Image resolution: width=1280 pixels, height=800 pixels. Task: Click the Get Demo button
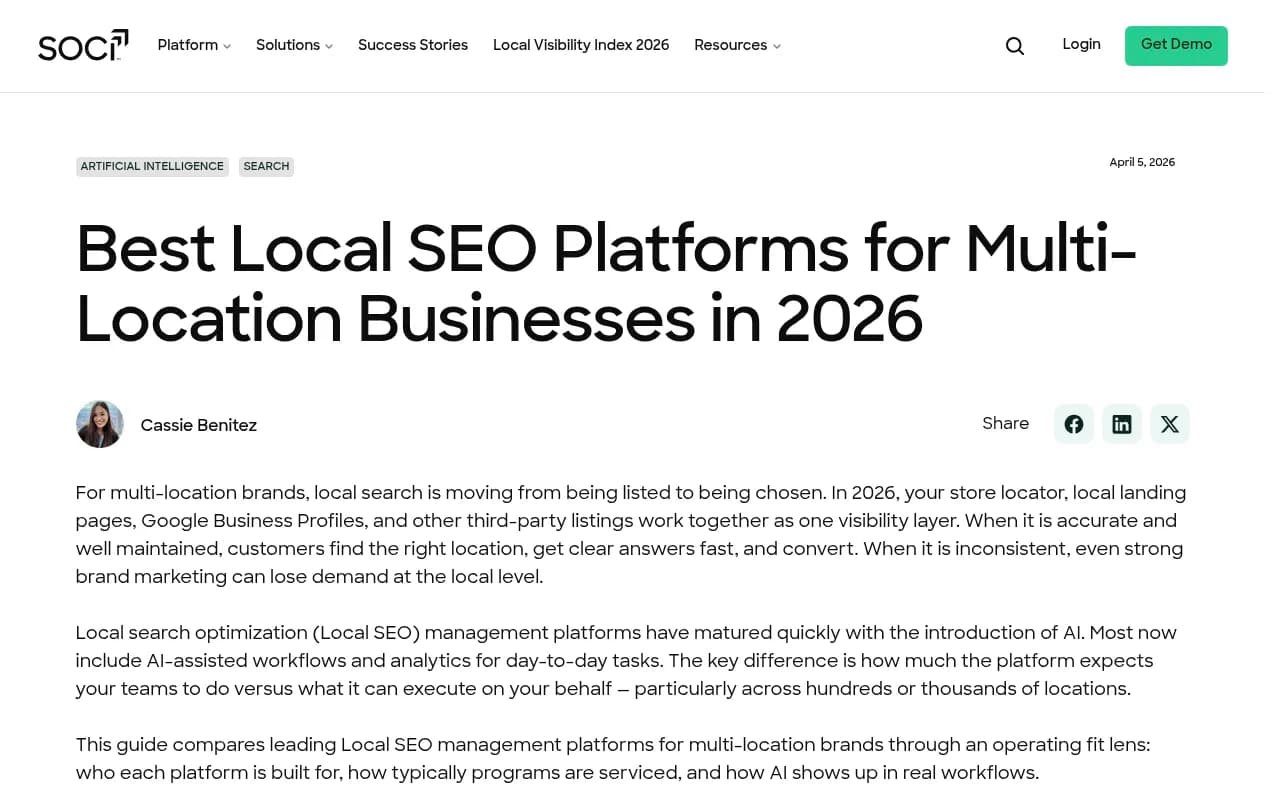pyautogui.click(x=1176, y=45)
